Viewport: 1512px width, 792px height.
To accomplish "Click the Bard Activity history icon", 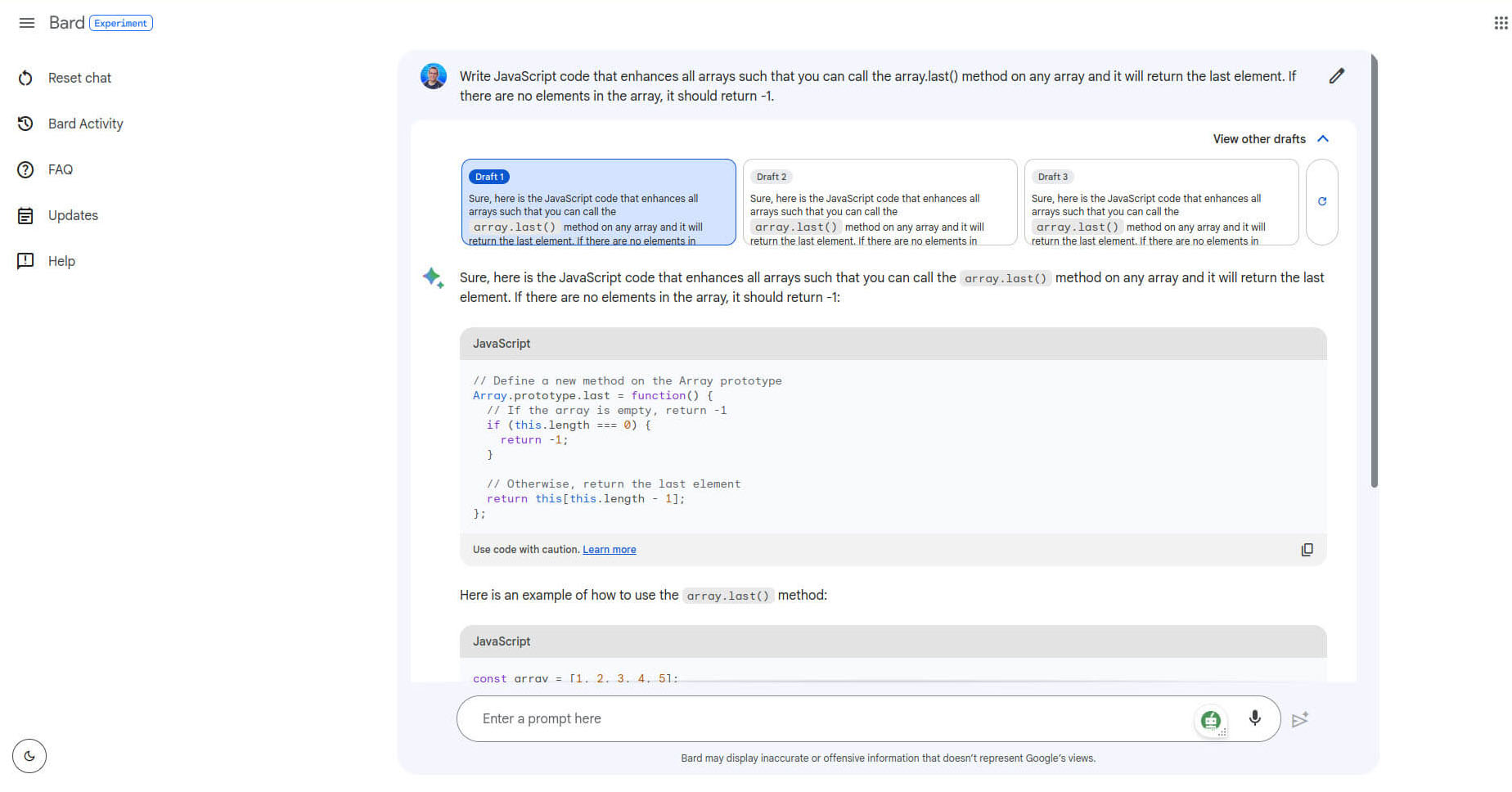I will tap(25, 124).
